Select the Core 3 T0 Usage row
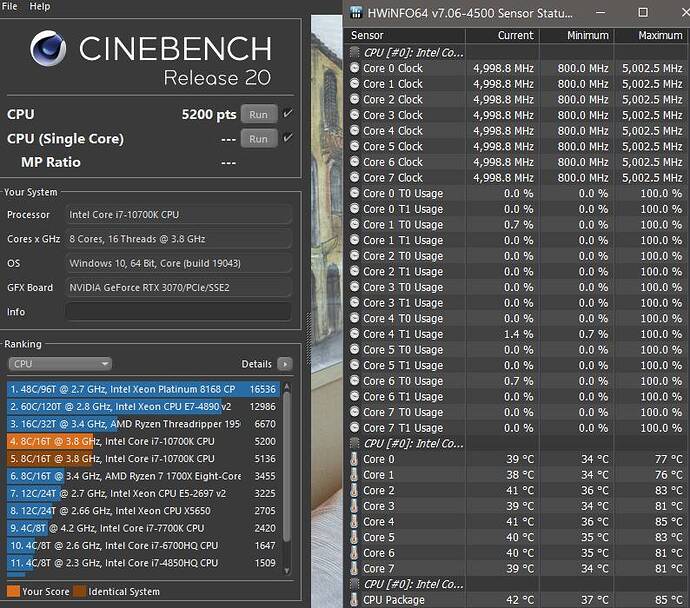This screenshot has height=608, width=690. (x=517, y=287)
